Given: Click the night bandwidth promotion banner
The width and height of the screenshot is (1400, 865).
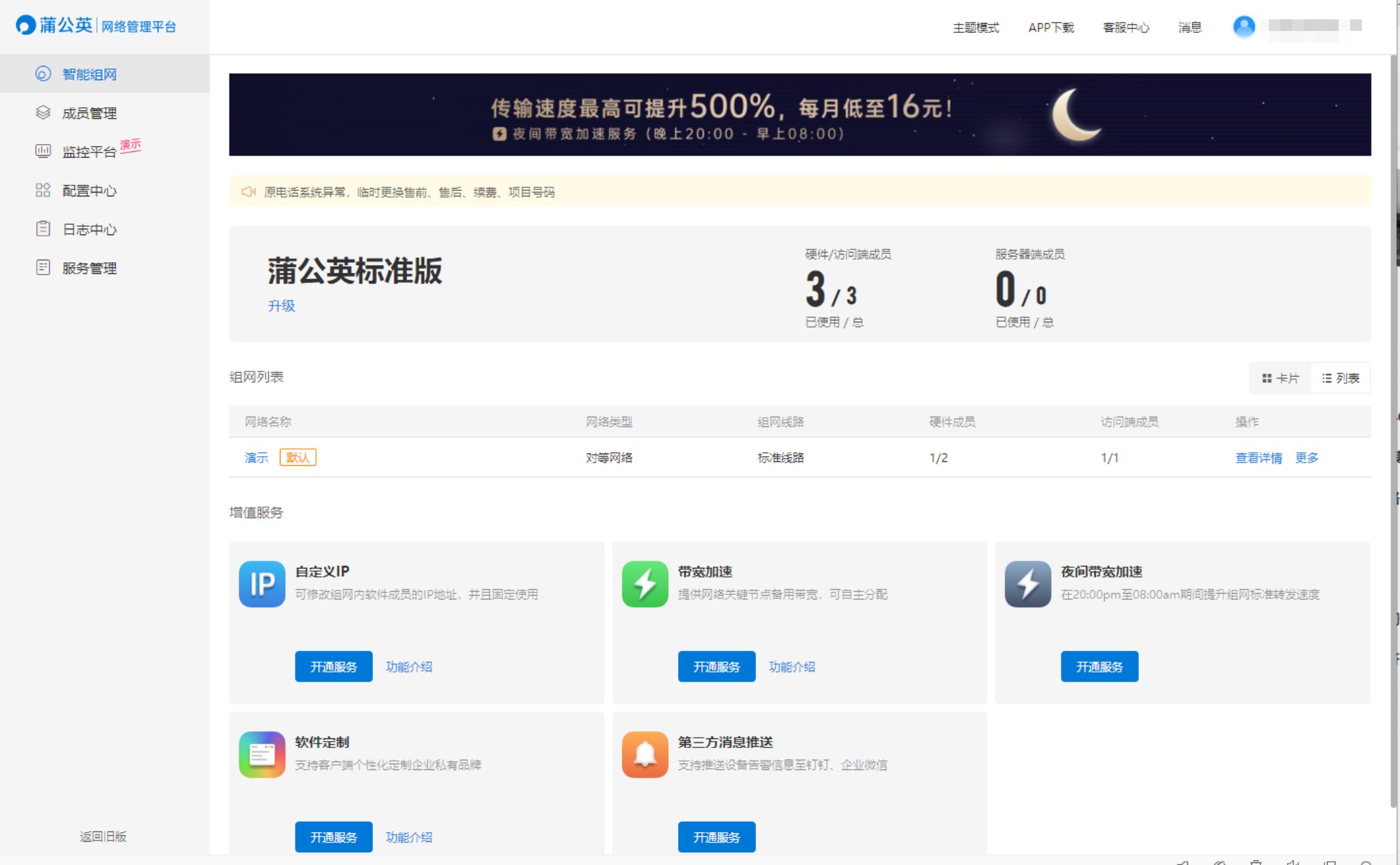Looking at the screenshot, I should point(800,114).
